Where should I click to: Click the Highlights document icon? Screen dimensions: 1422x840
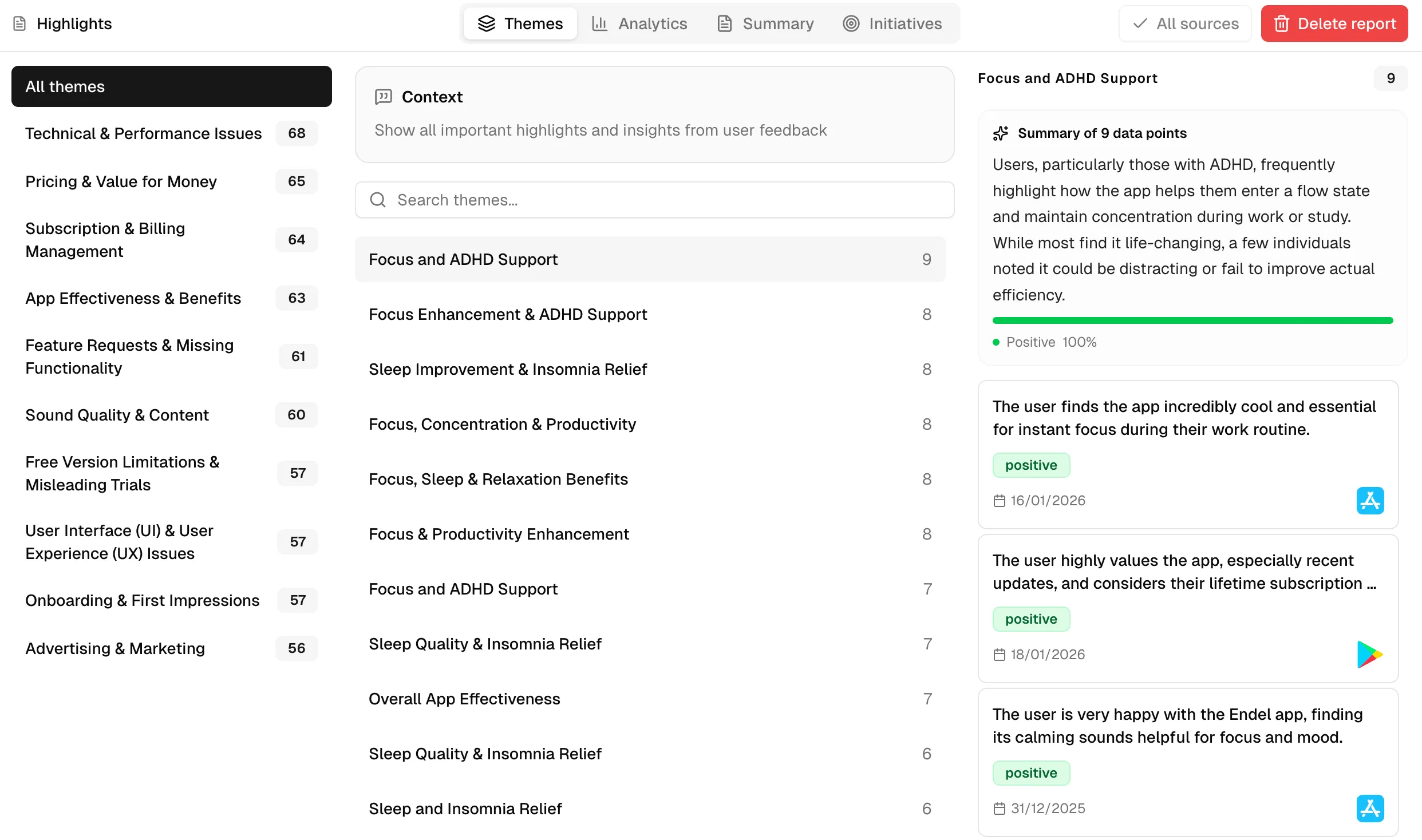[19, 23]
